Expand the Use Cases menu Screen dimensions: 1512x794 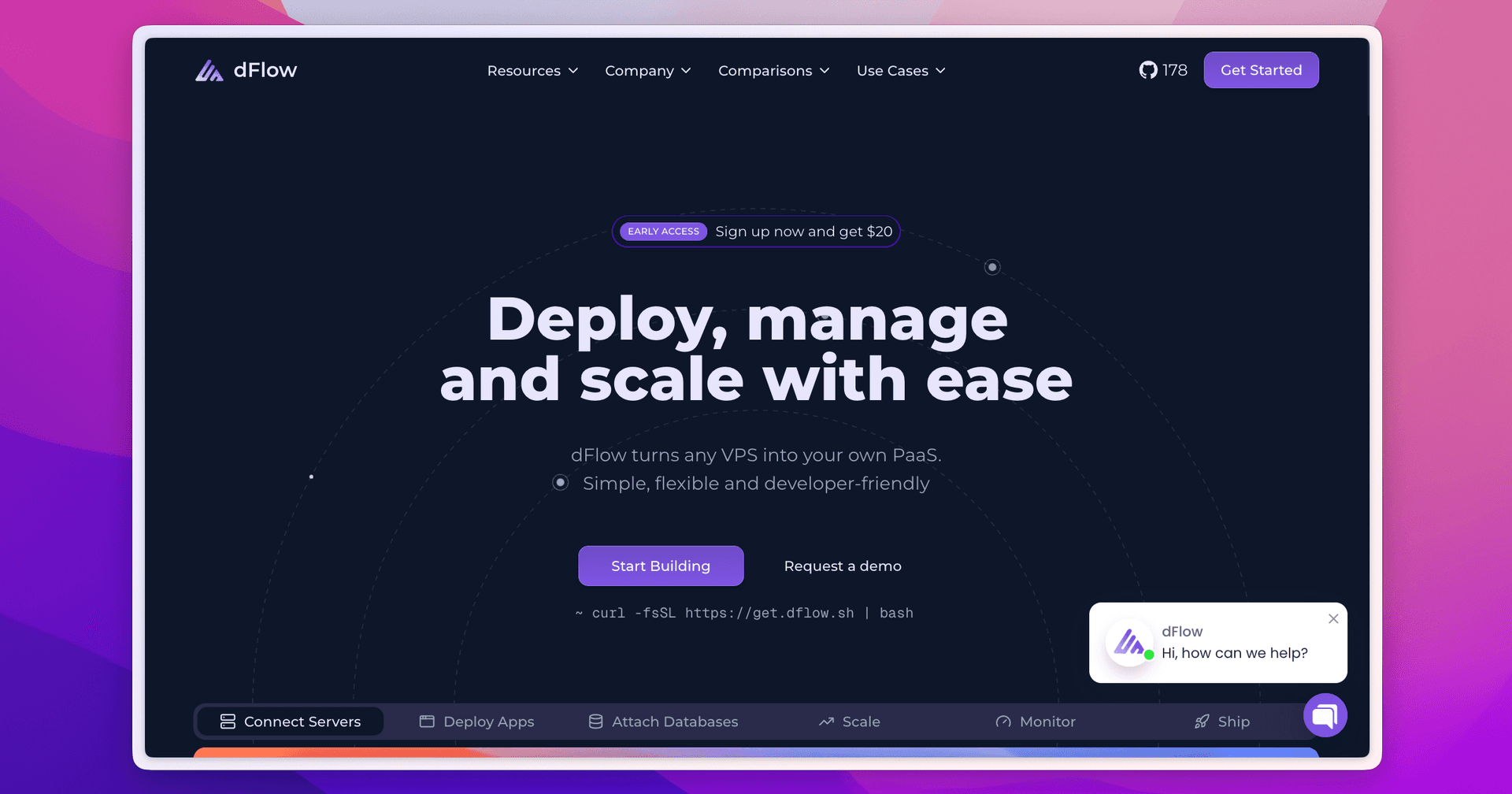coord(900,70)
